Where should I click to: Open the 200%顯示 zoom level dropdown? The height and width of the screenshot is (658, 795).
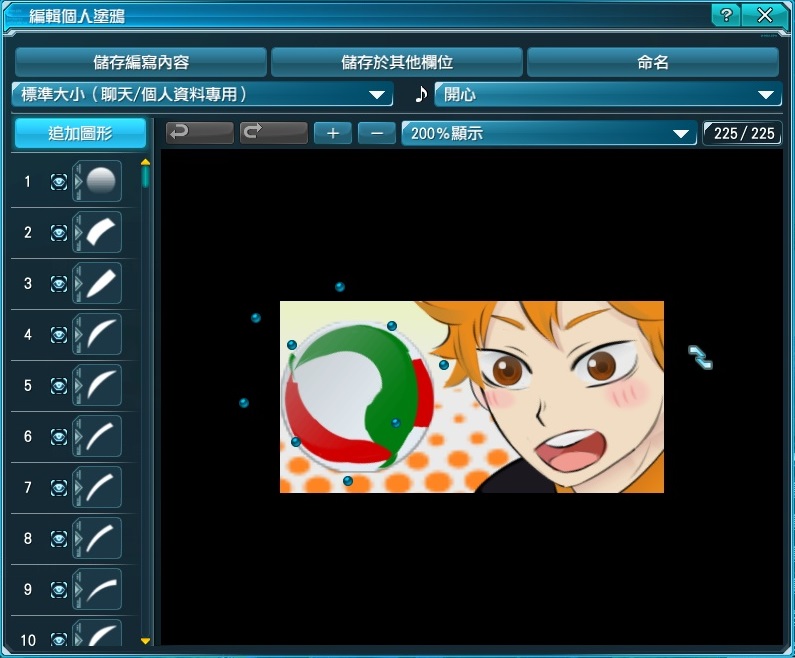tap(549, 133)
